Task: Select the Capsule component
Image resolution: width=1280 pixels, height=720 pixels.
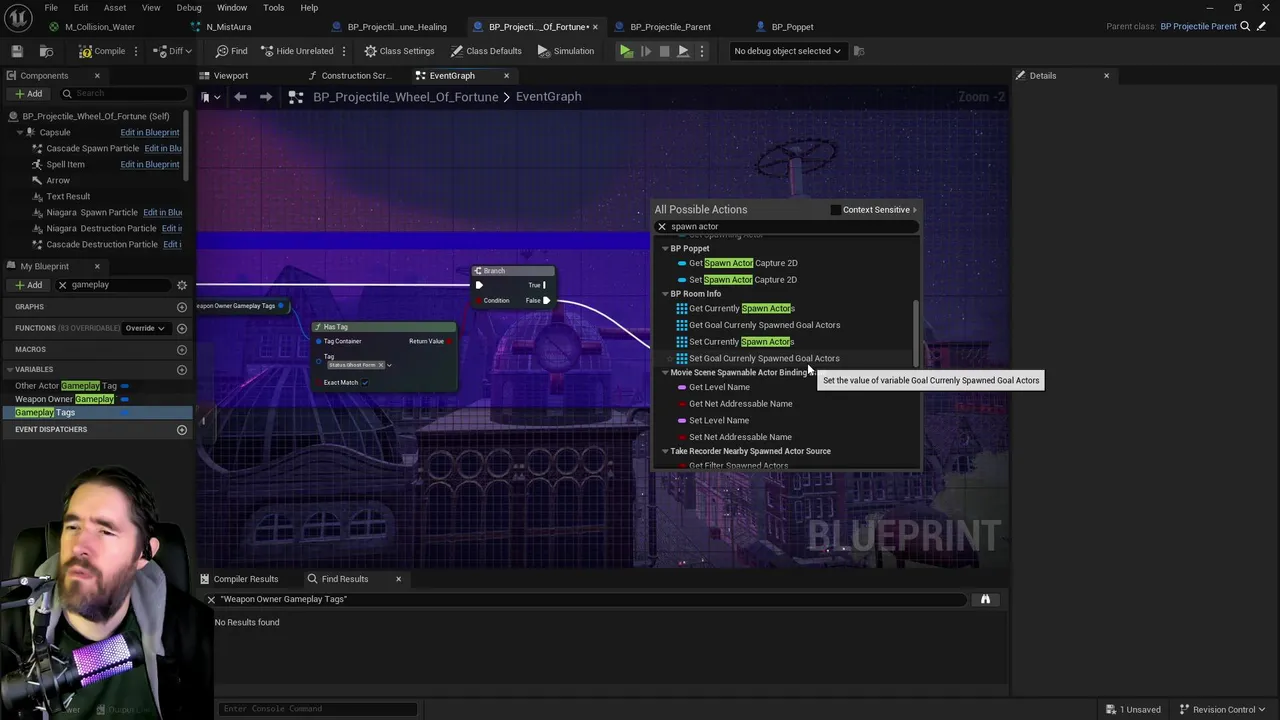Action: [x=55, y=132]
